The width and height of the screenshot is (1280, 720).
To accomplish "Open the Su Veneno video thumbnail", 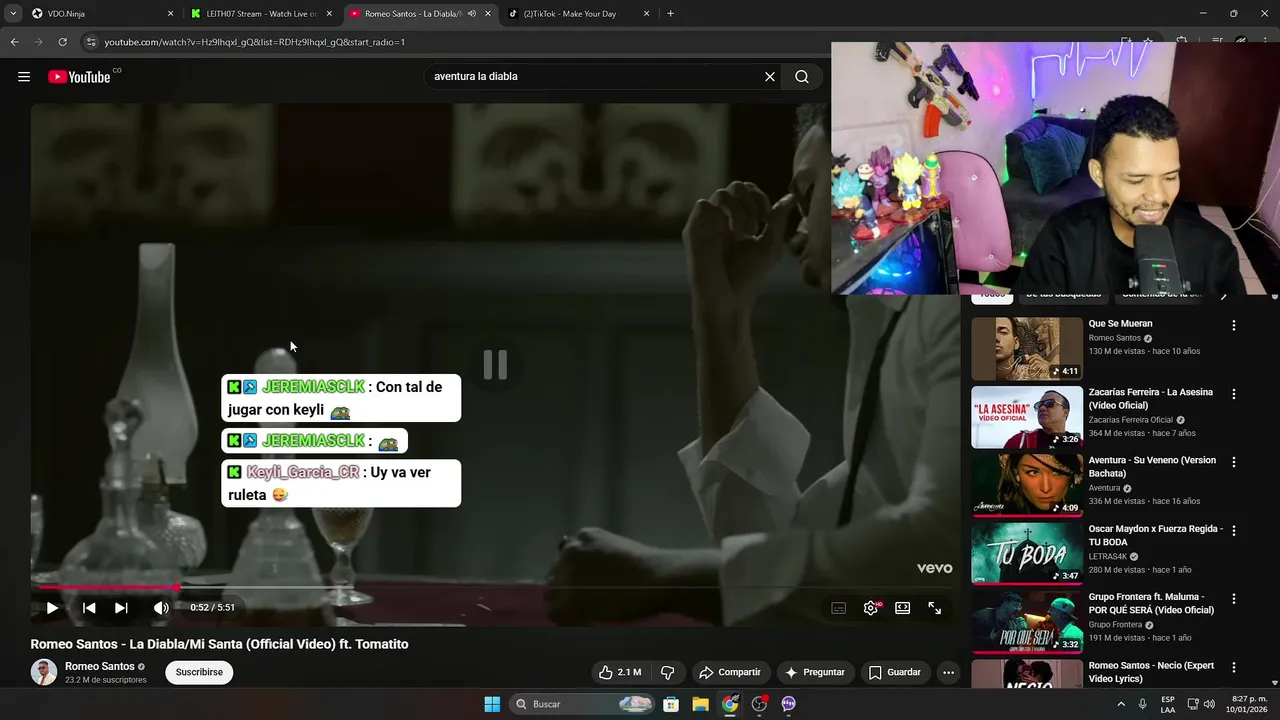I will coord(1027,485).
